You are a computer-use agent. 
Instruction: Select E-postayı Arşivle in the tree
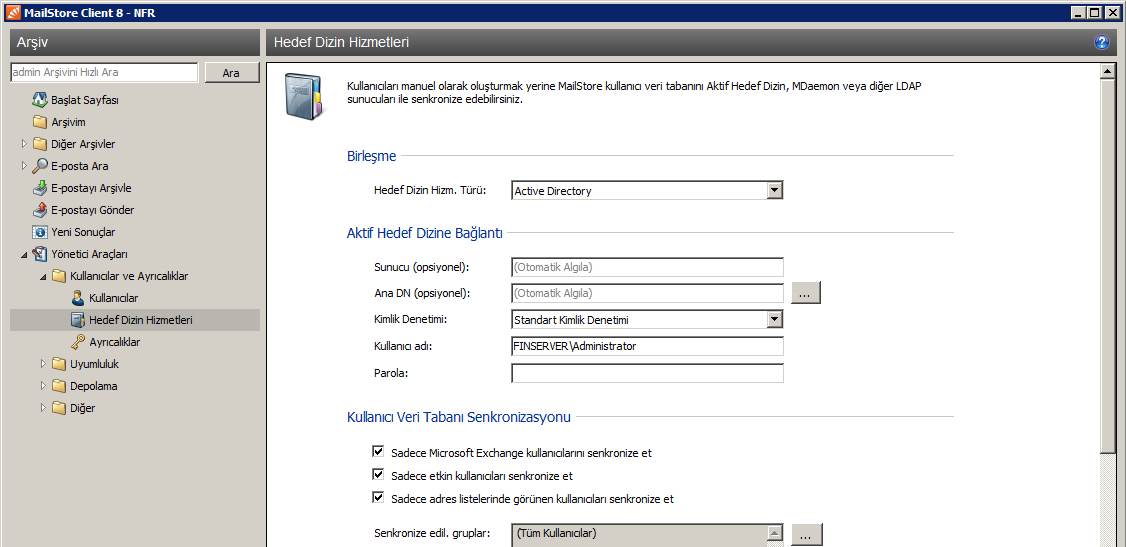pos(91,188)
